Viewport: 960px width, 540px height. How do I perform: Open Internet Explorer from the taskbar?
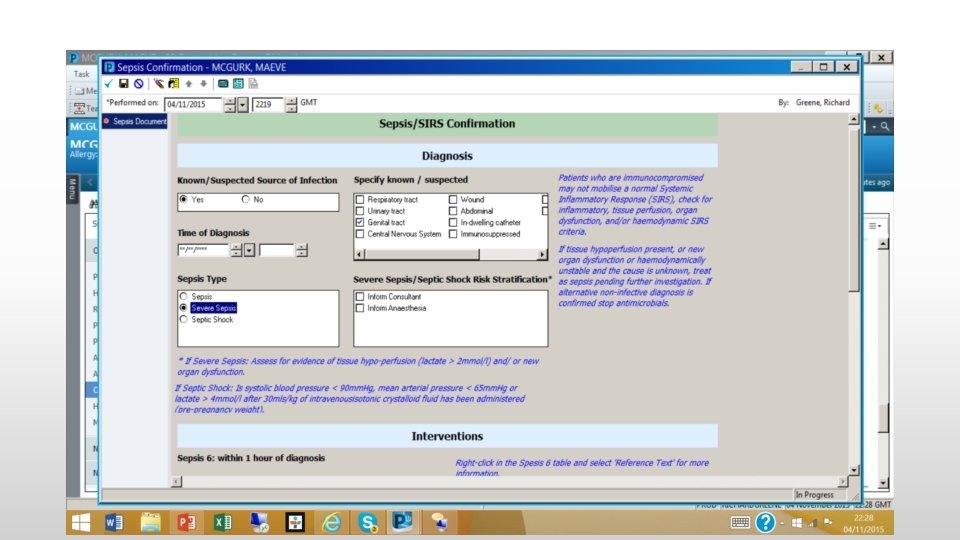[332, 522]
